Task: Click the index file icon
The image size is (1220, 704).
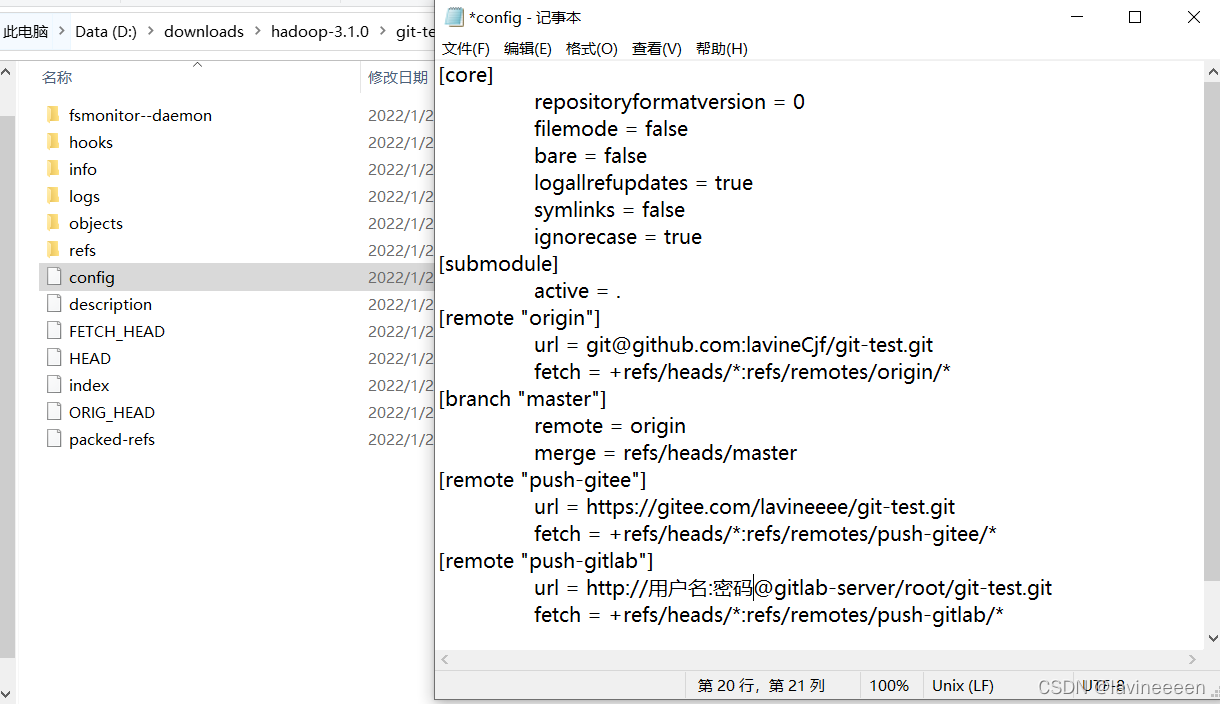Action: [x=54, y=385]
